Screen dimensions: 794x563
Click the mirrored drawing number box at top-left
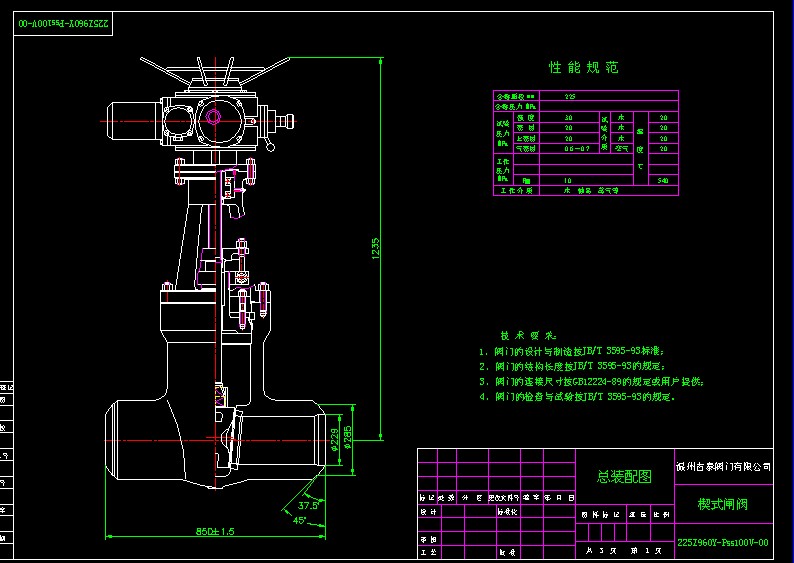[61, 21]
